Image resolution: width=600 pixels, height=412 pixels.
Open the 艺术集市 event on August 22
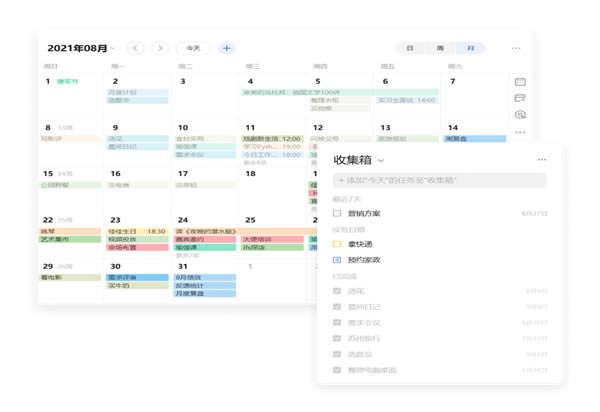click(70, 239)
